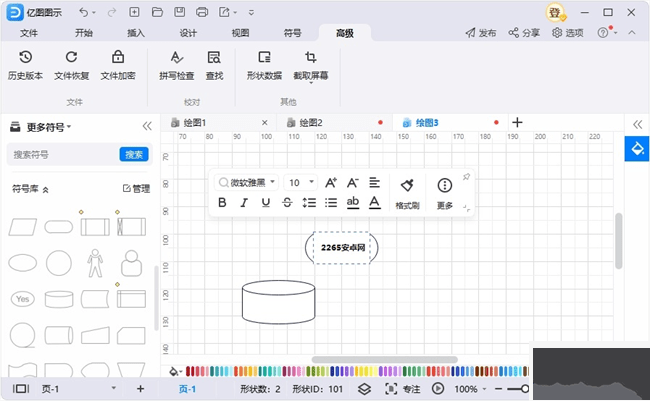Click the 格式刷 format painter
This screenshot has height=401, width=650.
click(407, 192)
